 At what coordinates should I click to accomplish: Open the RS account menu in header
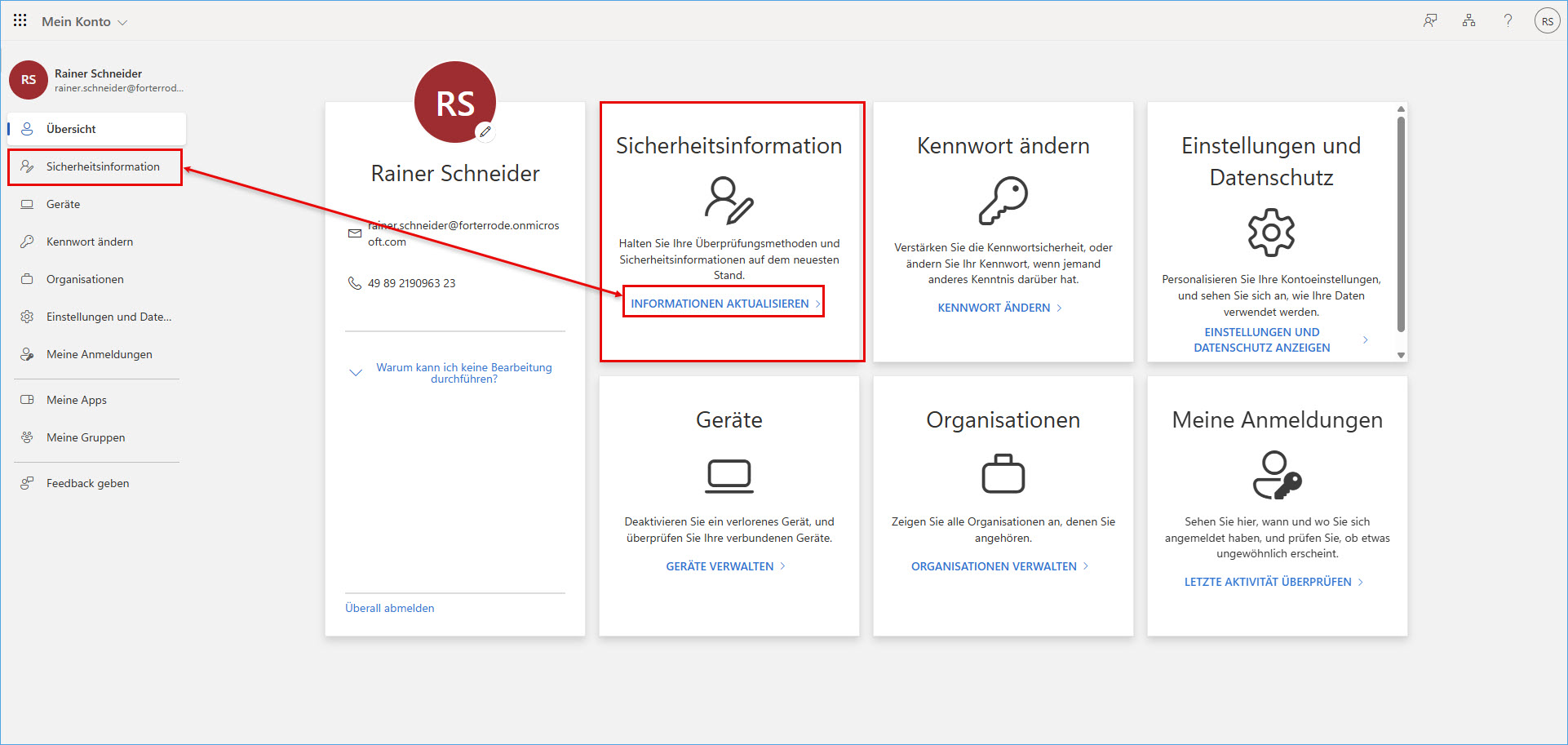[1547, 21]
